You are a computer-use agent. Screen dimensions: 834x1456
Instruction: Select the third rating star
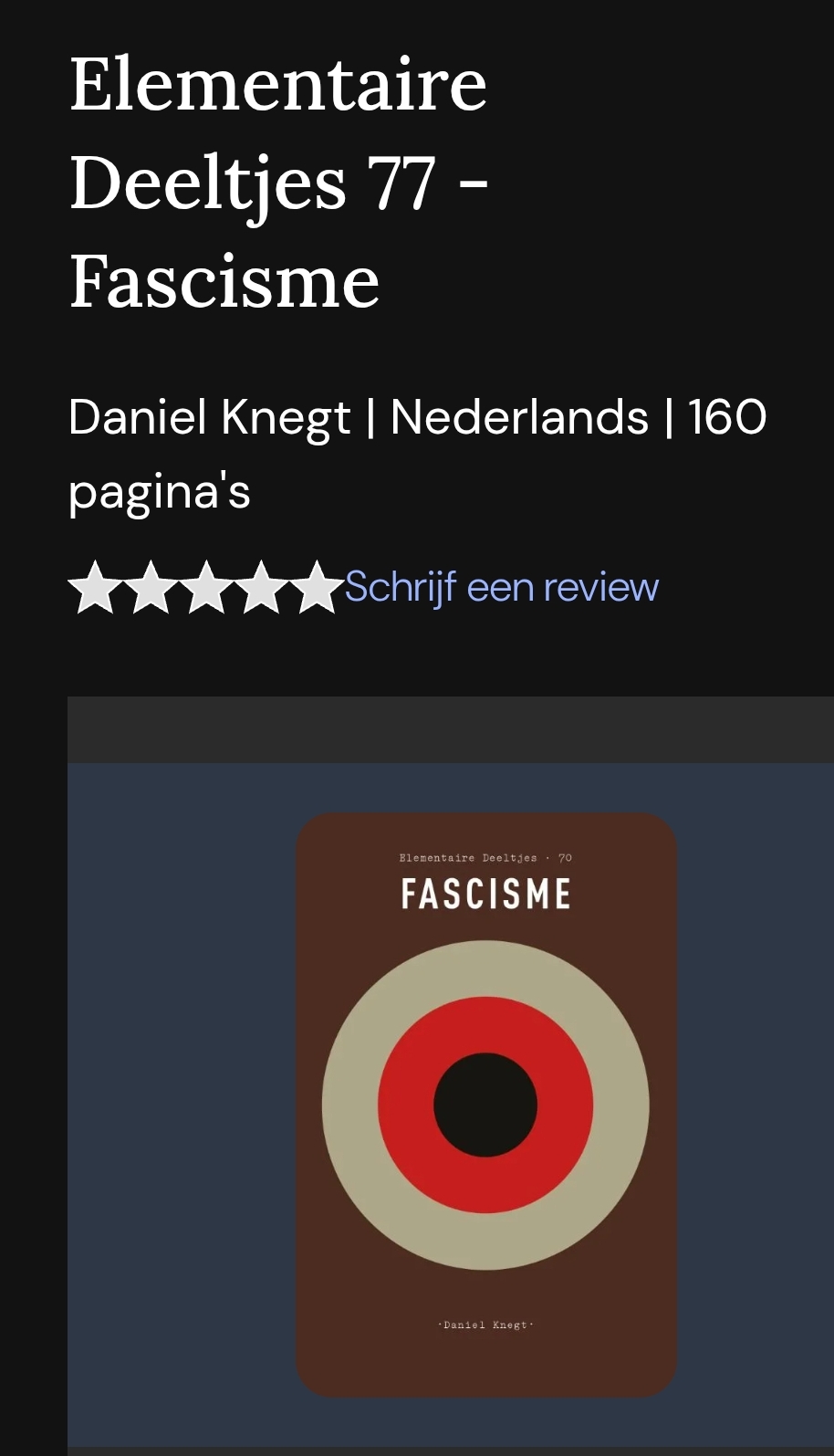coord(206,587)
